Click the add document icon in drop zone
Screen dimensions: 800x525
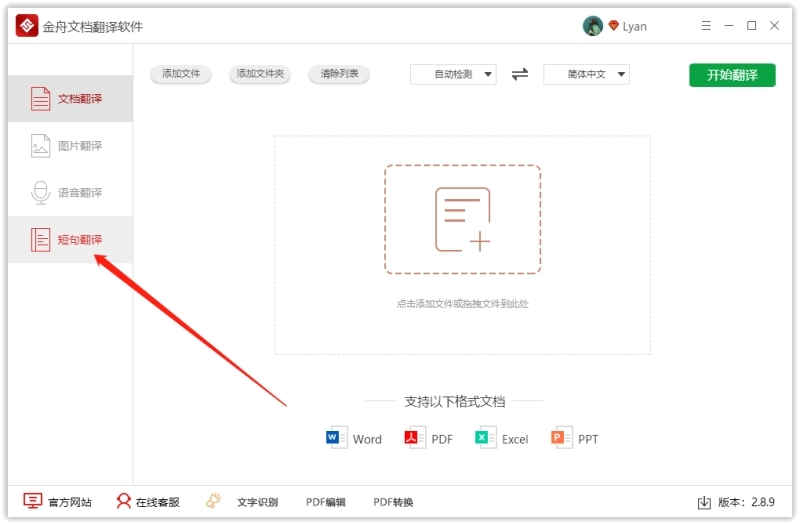coord(462,219)
